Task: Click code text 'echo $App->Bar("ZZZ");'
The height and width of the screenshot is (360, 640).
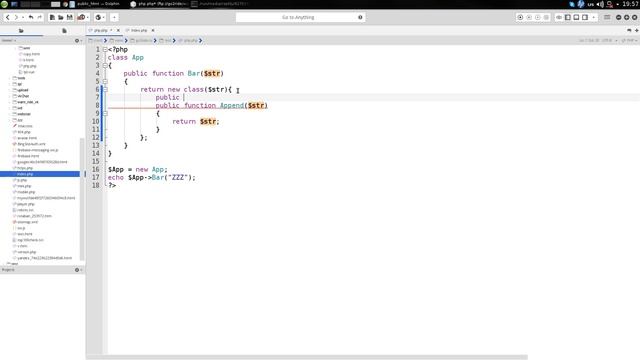Action: 151,178
